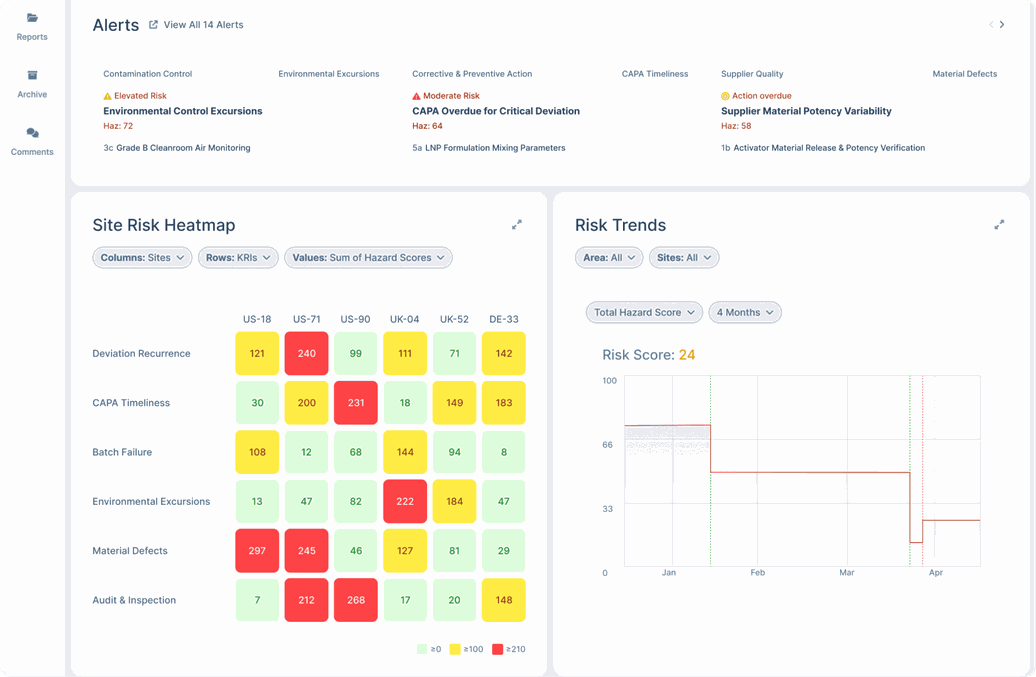Select the red 222 heatmap cell
This screenshot has width=1036, height=677.
tap(405, 501)
